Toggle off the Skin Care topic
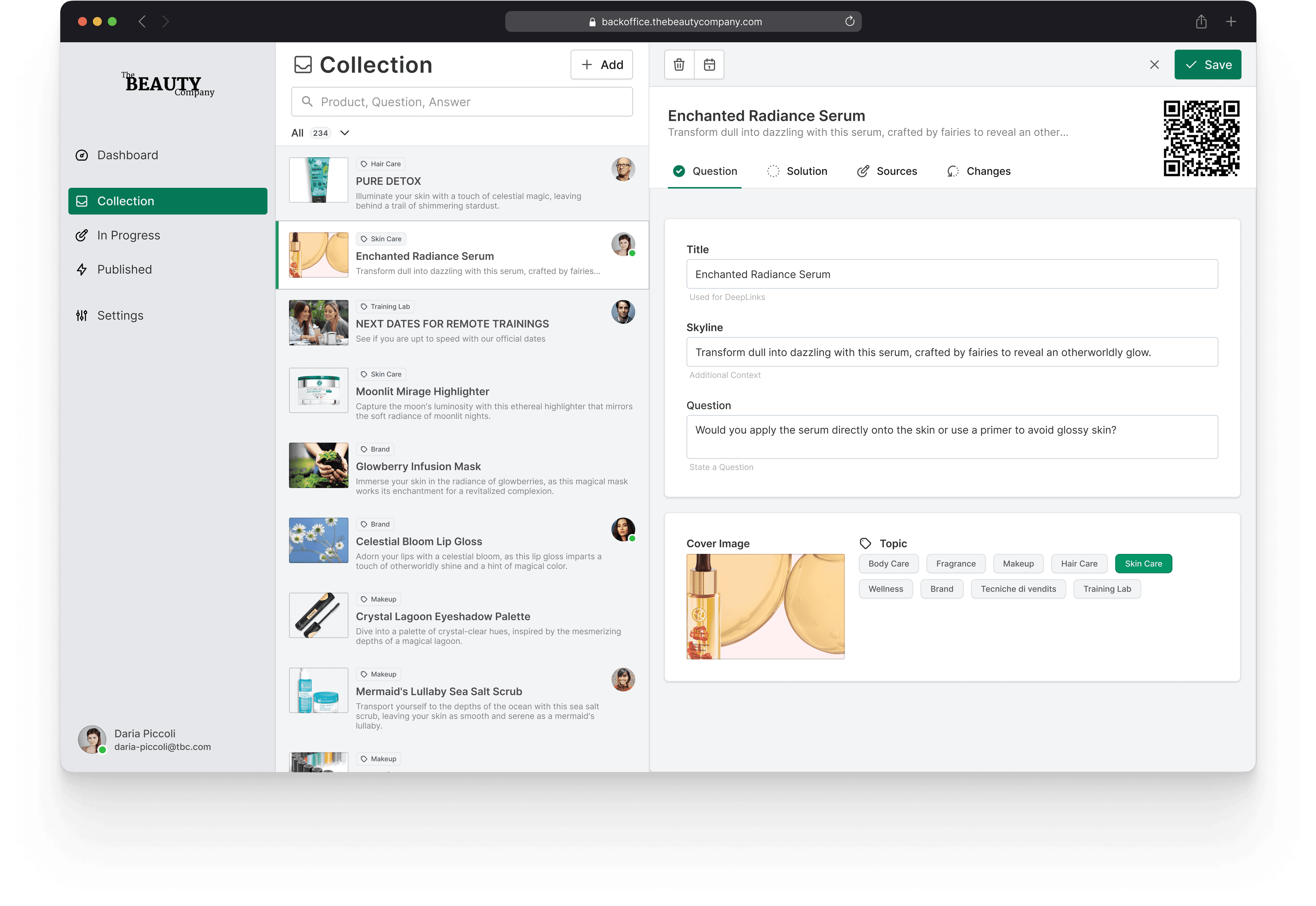The width and height of the screenshot is (1316, 906). [1143, 563]
